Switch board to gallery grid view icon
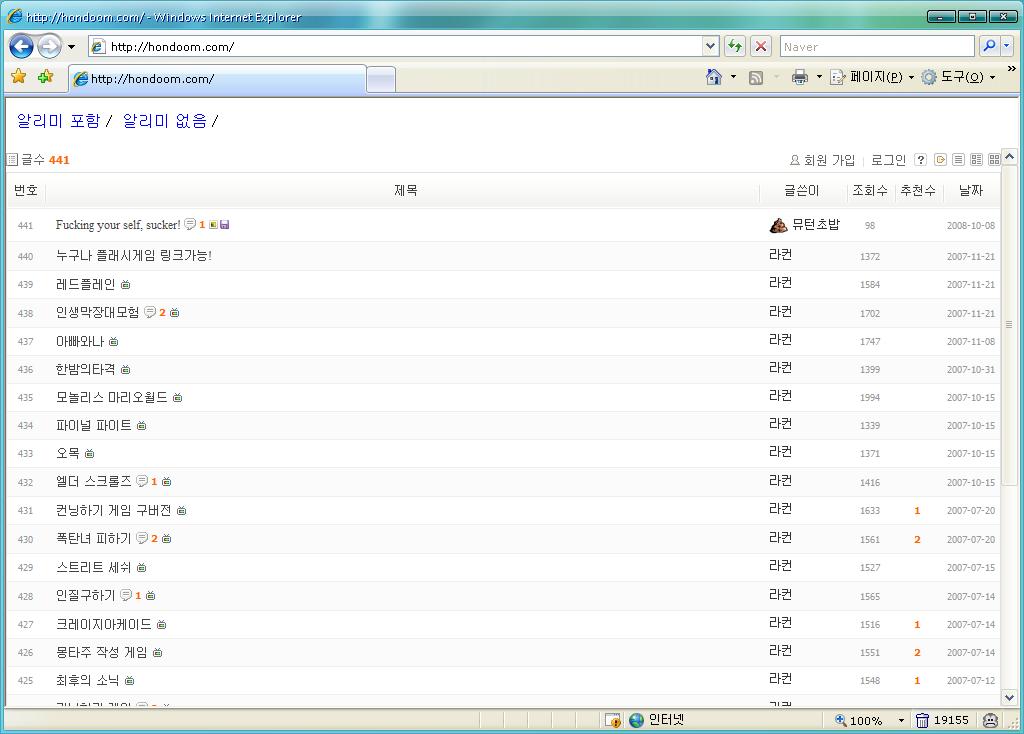The height and width of the screenshot is (734, 1024). (x=994, y=160)
